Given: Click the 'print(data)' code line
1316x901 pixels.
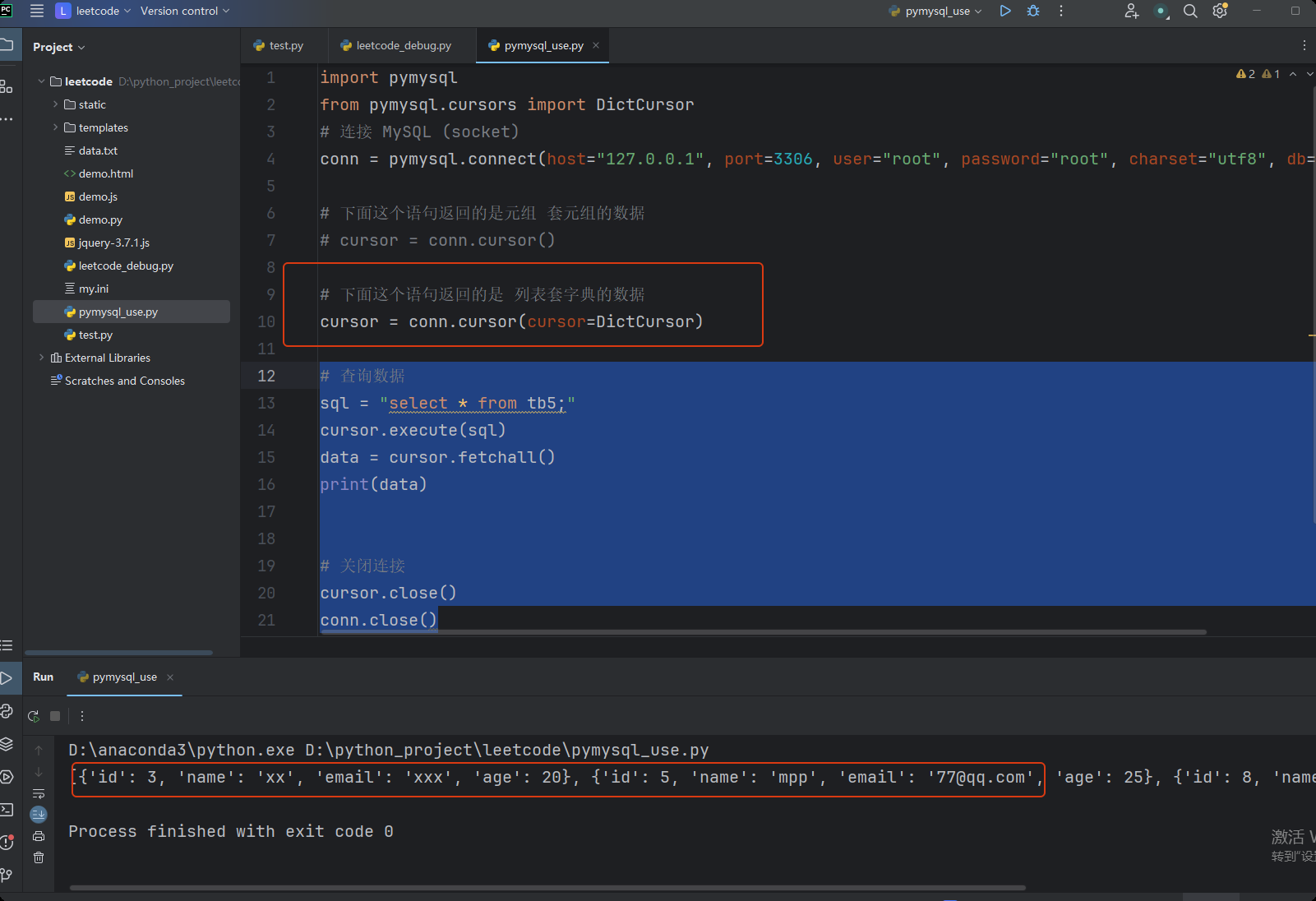Looking at the screenshot, I should click(373, 484).
